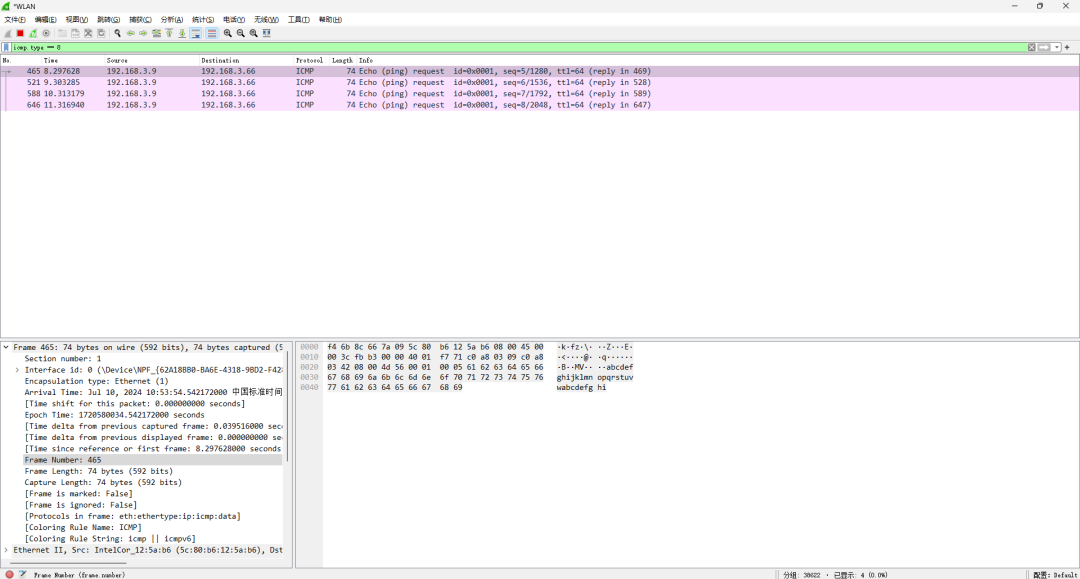Toggle packet list colorization
Viewport: 1080px width, 579px height.
coord(211,33)
